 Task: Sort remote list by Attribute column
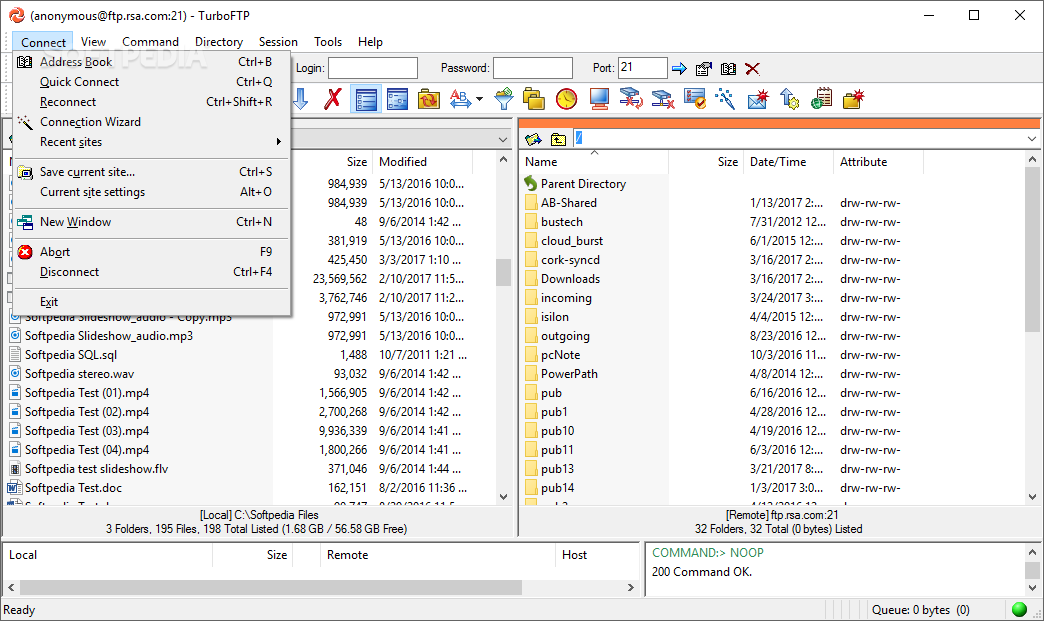pyautogui.click(x=878, y=162)
